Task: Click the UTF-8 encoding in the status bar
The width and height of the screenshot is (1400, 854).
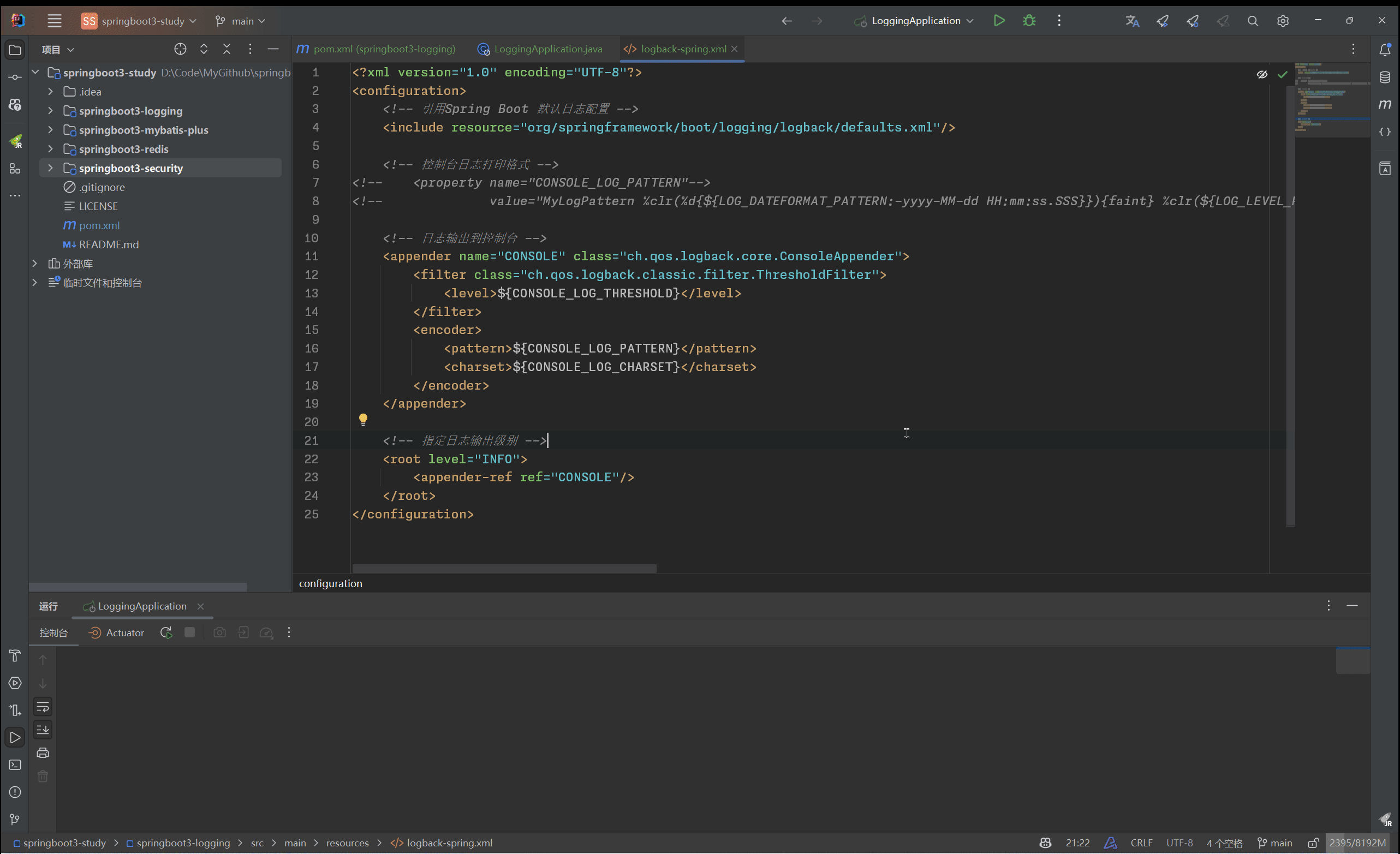Action: (x=1179, y=843)
